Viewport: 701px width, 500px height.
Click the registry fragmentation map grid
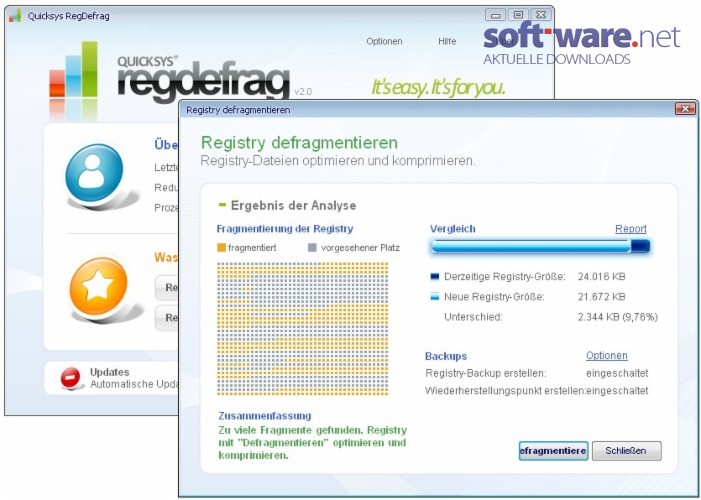pyautogui.click(x=303, y=329)
